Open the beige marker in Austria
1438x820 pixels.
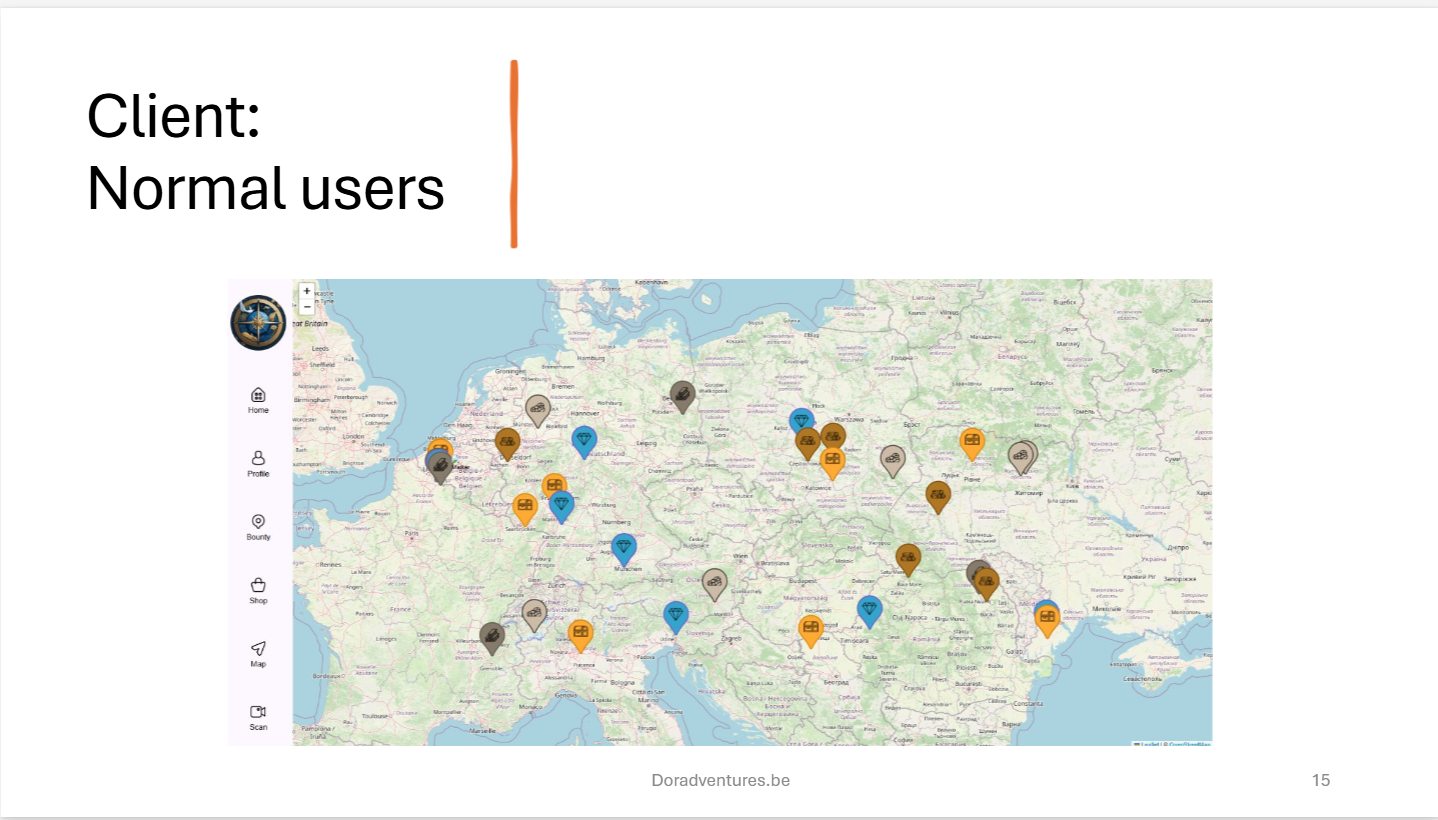(714, 584)
